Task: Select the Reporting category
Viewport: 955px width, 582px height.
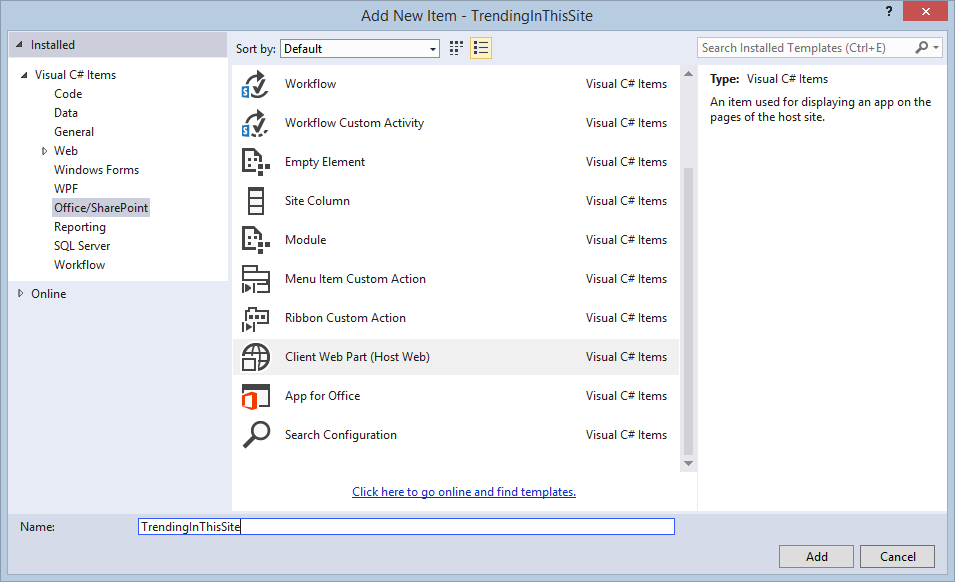Action: click(x=80, y=227)
